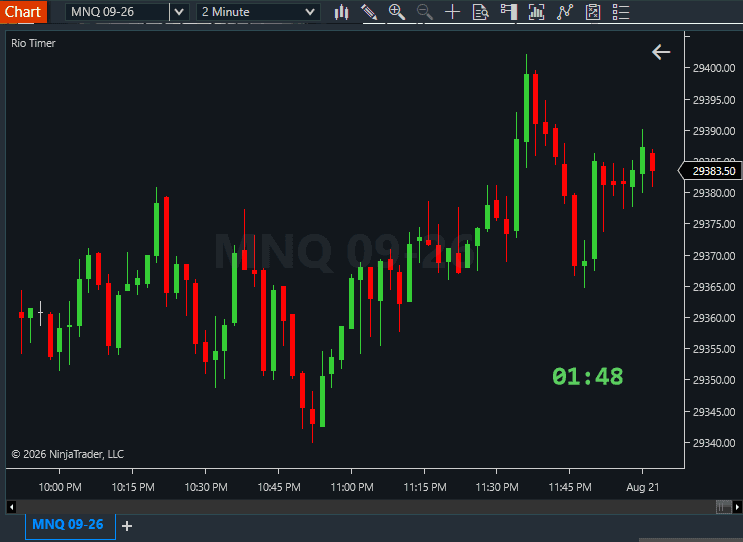Open the Strategies line-node icon
The image size is (743, 542).
[x=564, y=12]
